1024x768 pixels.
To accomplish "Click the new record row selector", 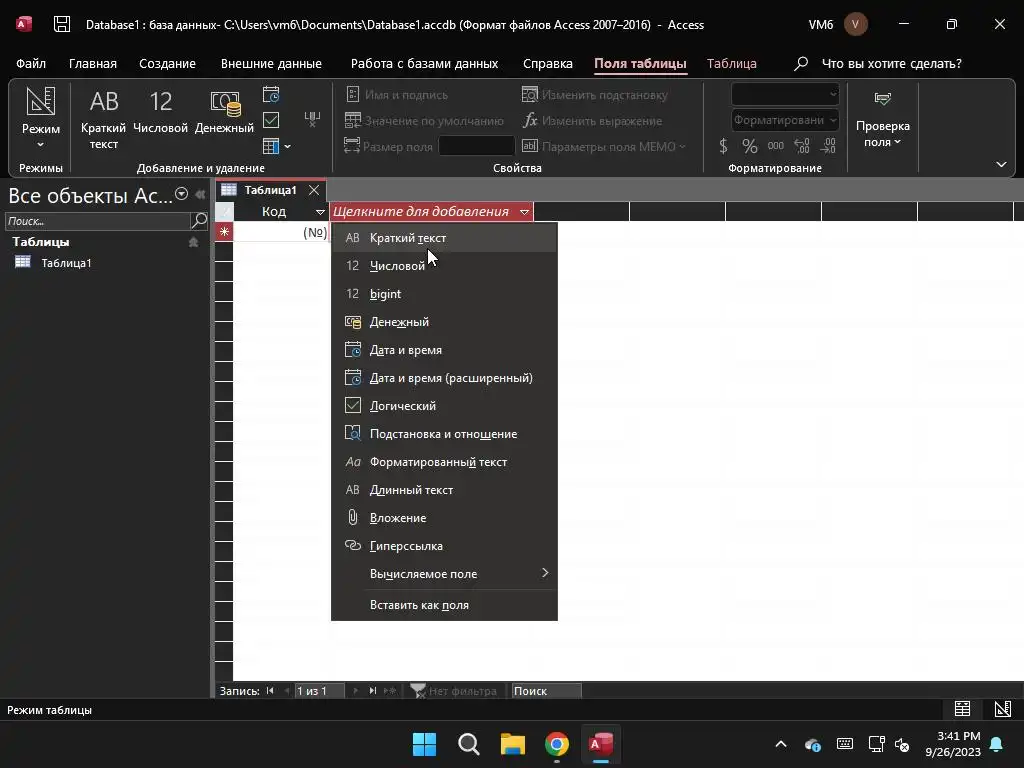I will 224,232.
